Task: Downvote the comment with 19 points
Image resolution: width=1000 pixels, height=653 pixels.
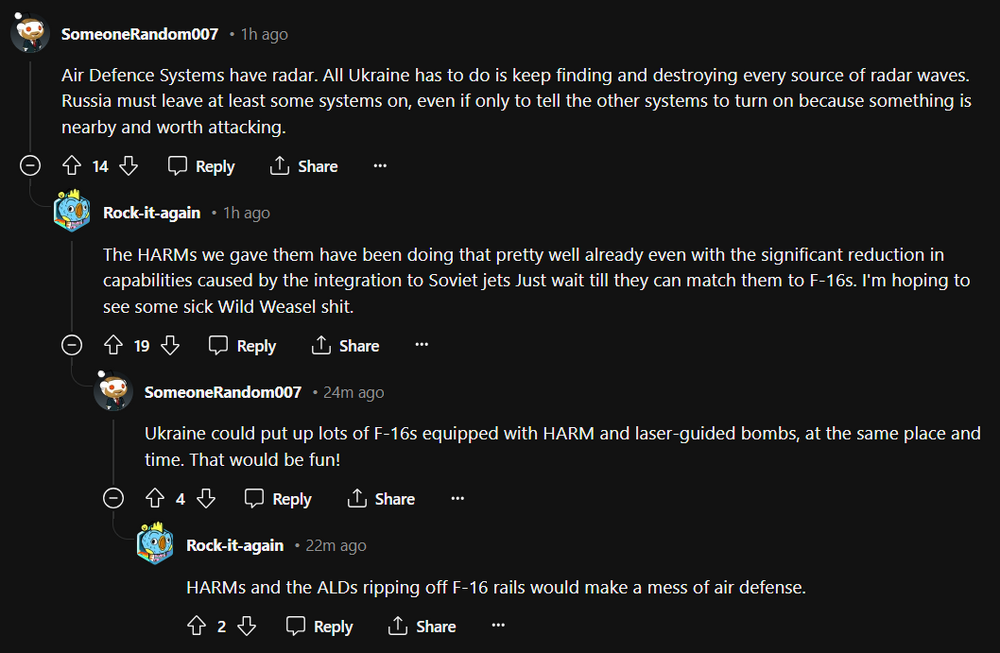Action: coord(170,346)
